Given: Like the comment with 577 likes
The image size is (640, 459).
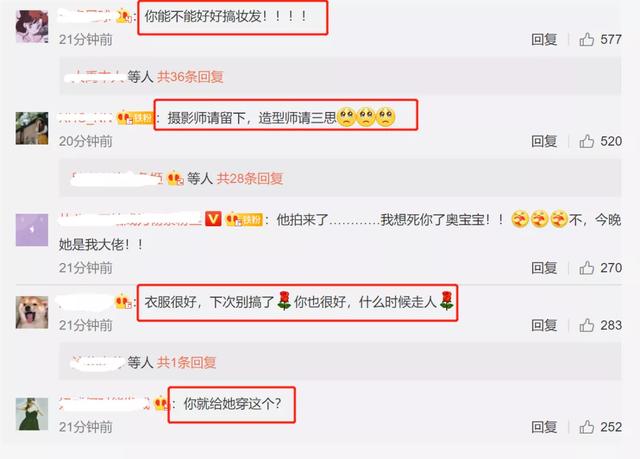Looking at the screenshot, I should (587, 40).
